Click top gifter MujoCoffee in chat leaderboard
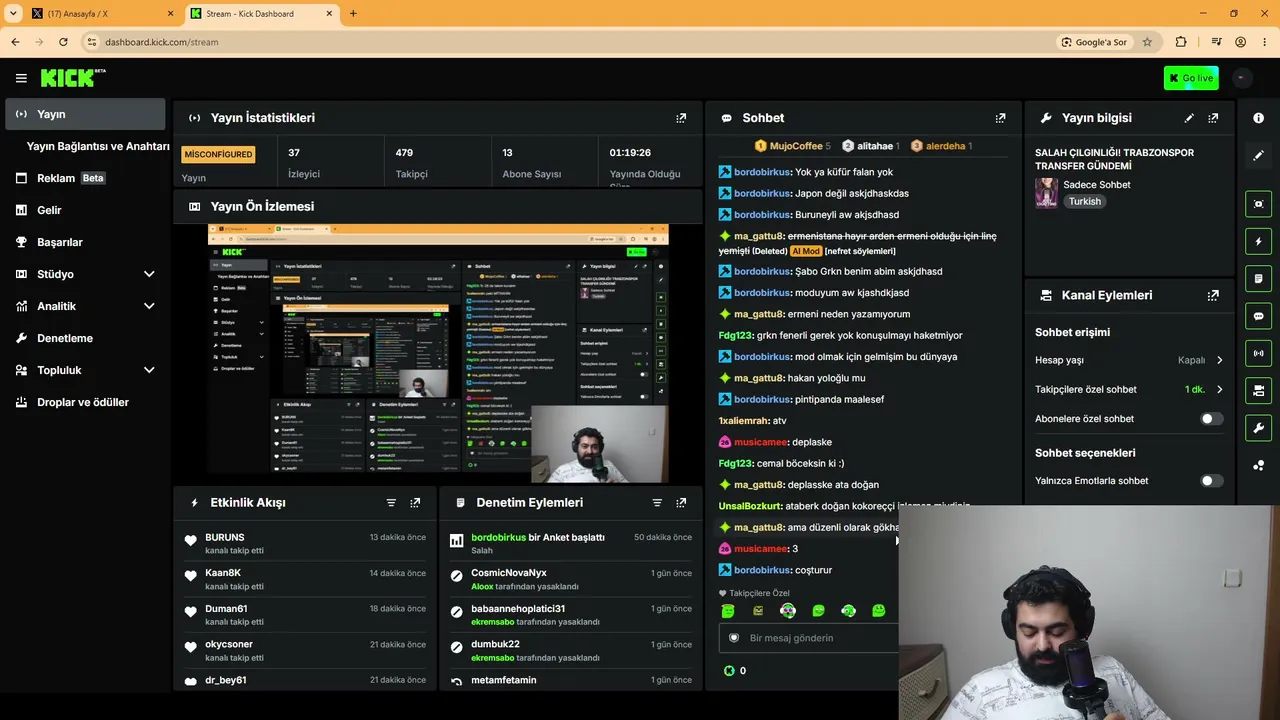The image size is (1280, 720). (792, 146)
